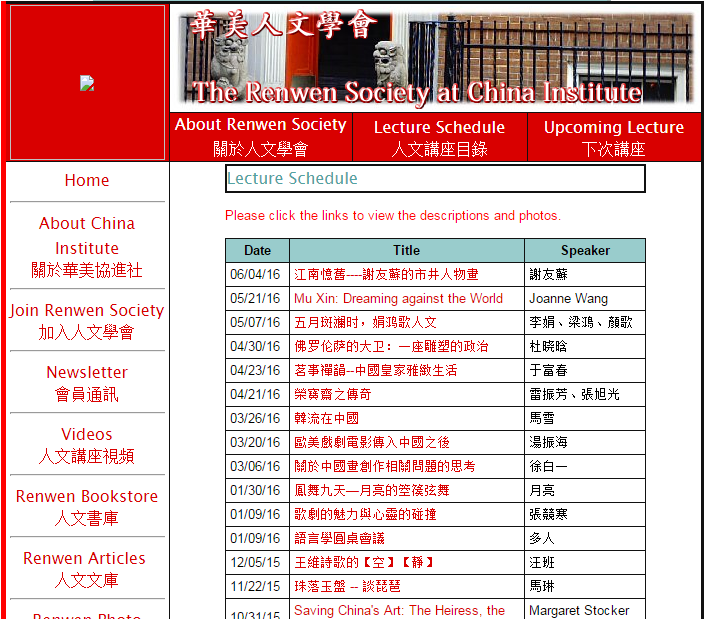Open the Saving China's Art lecture link
This screenshot has width=704, height=619.
399,610
